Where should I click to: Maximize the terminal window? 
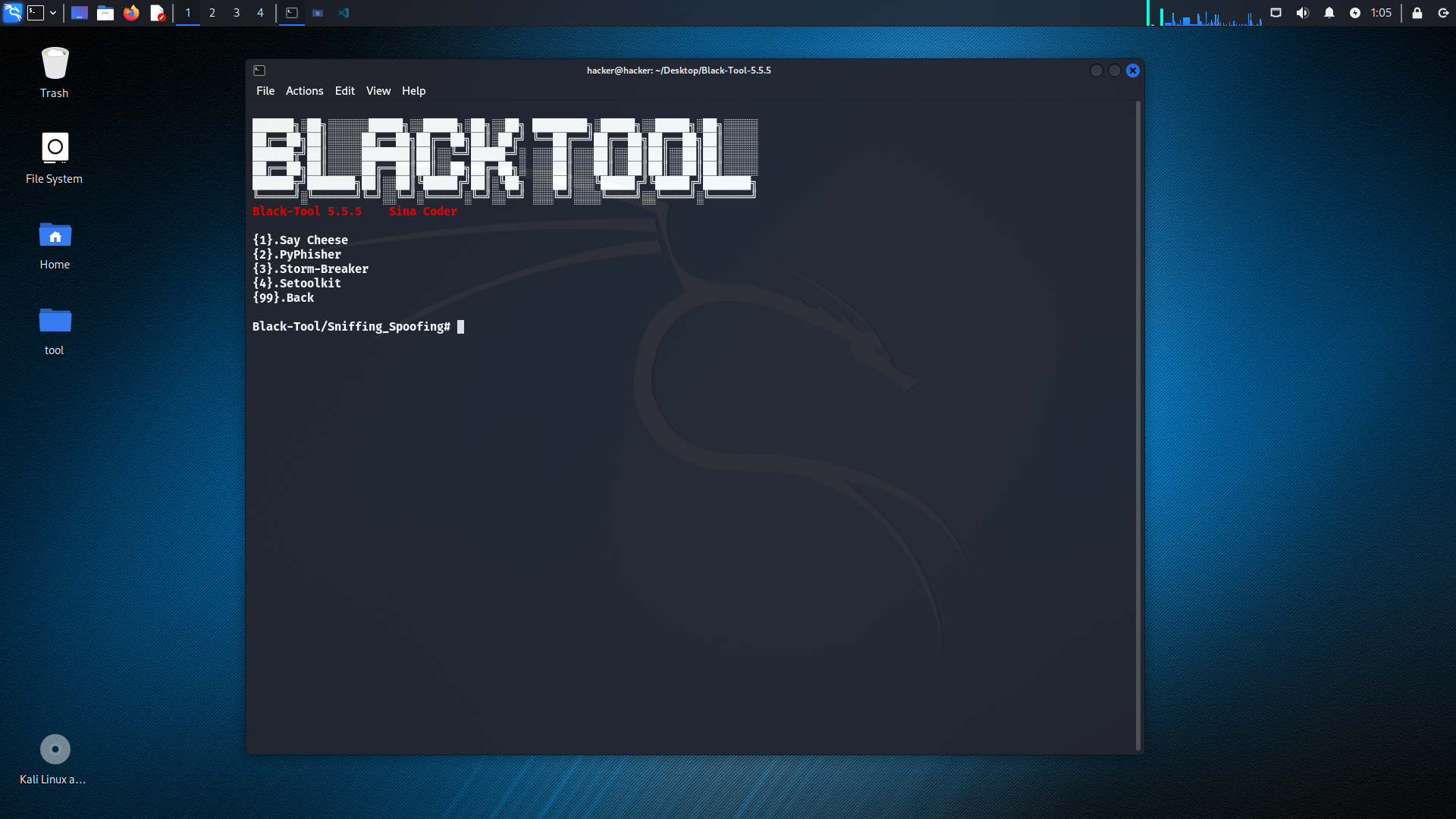tap(1115, 71)
